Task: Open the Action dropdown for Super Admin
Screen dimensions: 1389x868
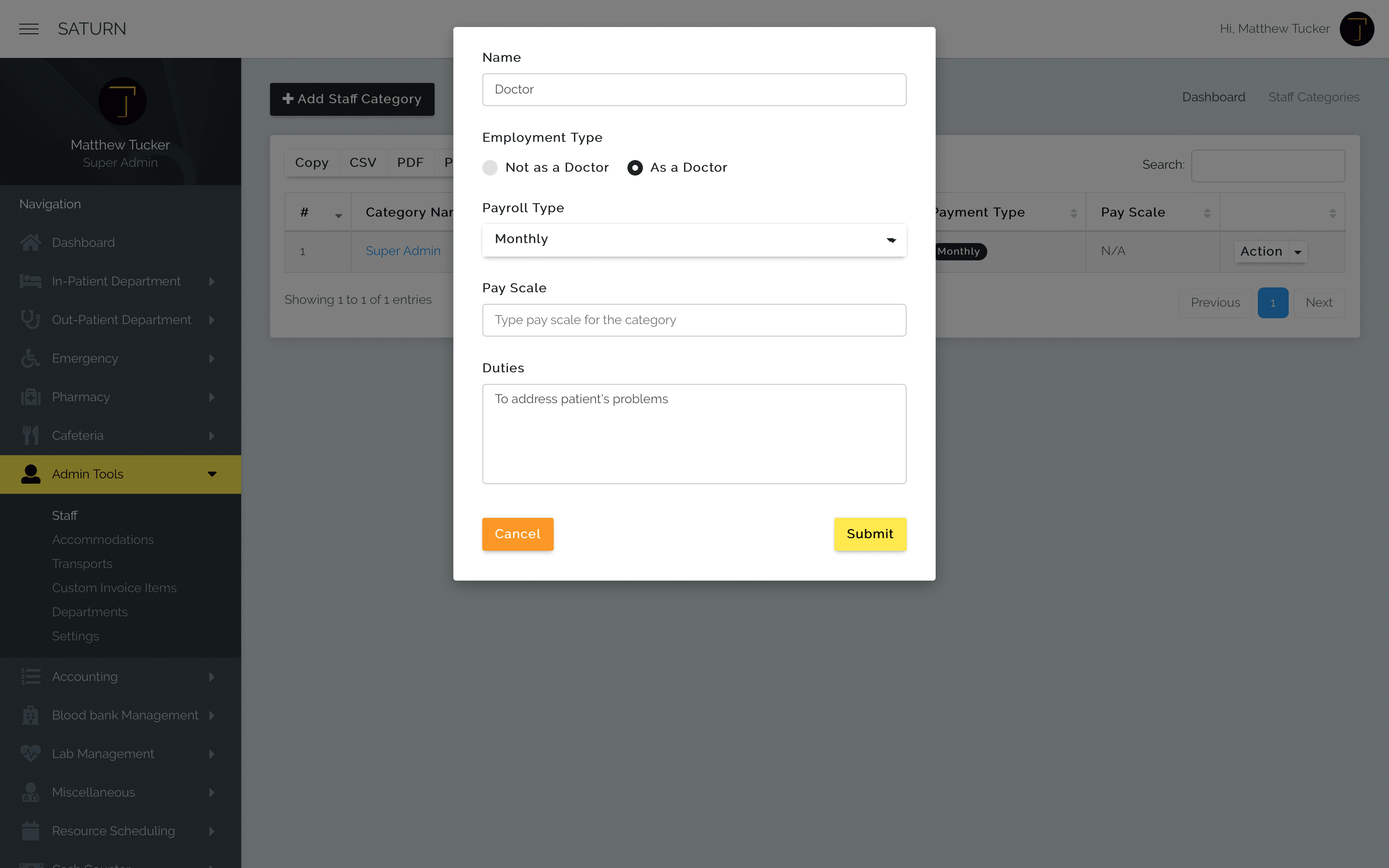Action: pos(1270,251)
